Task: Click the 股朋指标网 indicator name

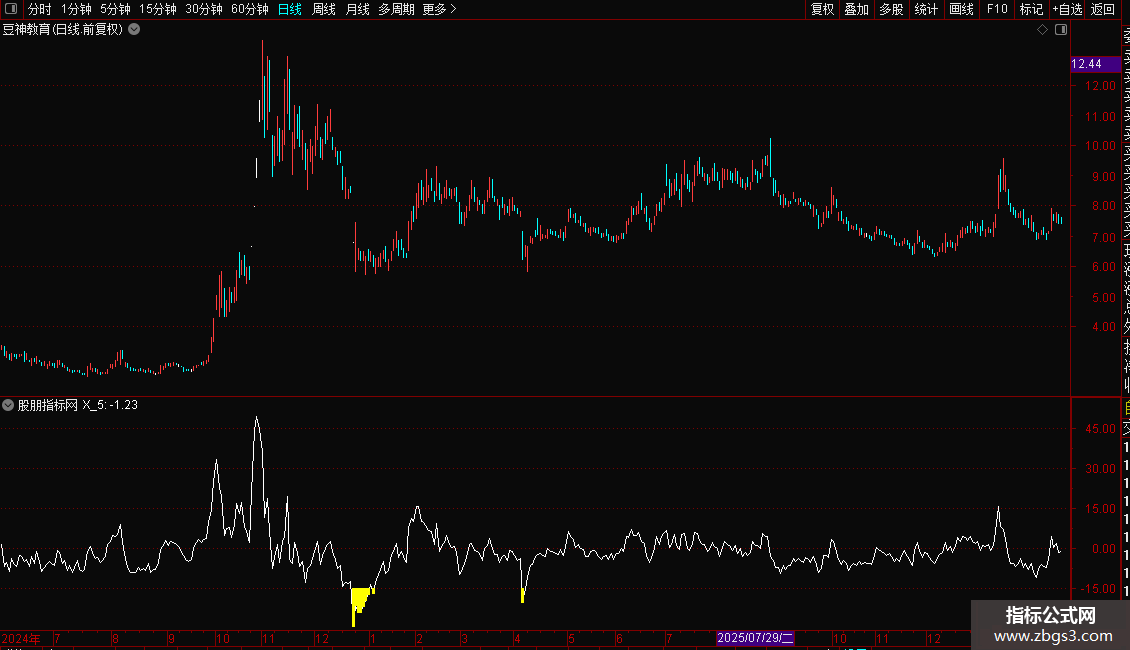Action: tap(48, 405)
